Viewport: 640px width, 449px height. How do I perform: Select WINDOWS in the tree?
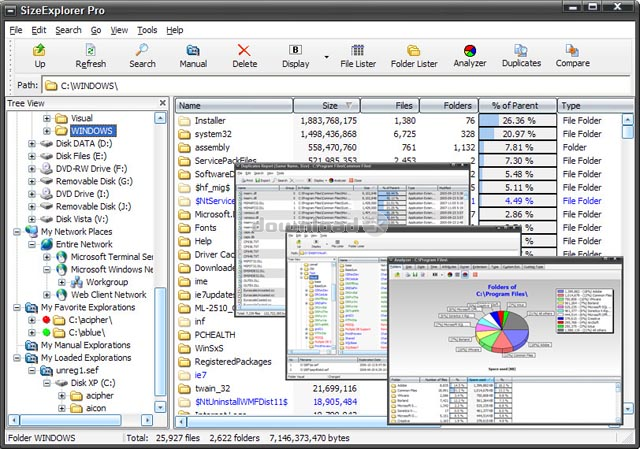coord(92,131)
